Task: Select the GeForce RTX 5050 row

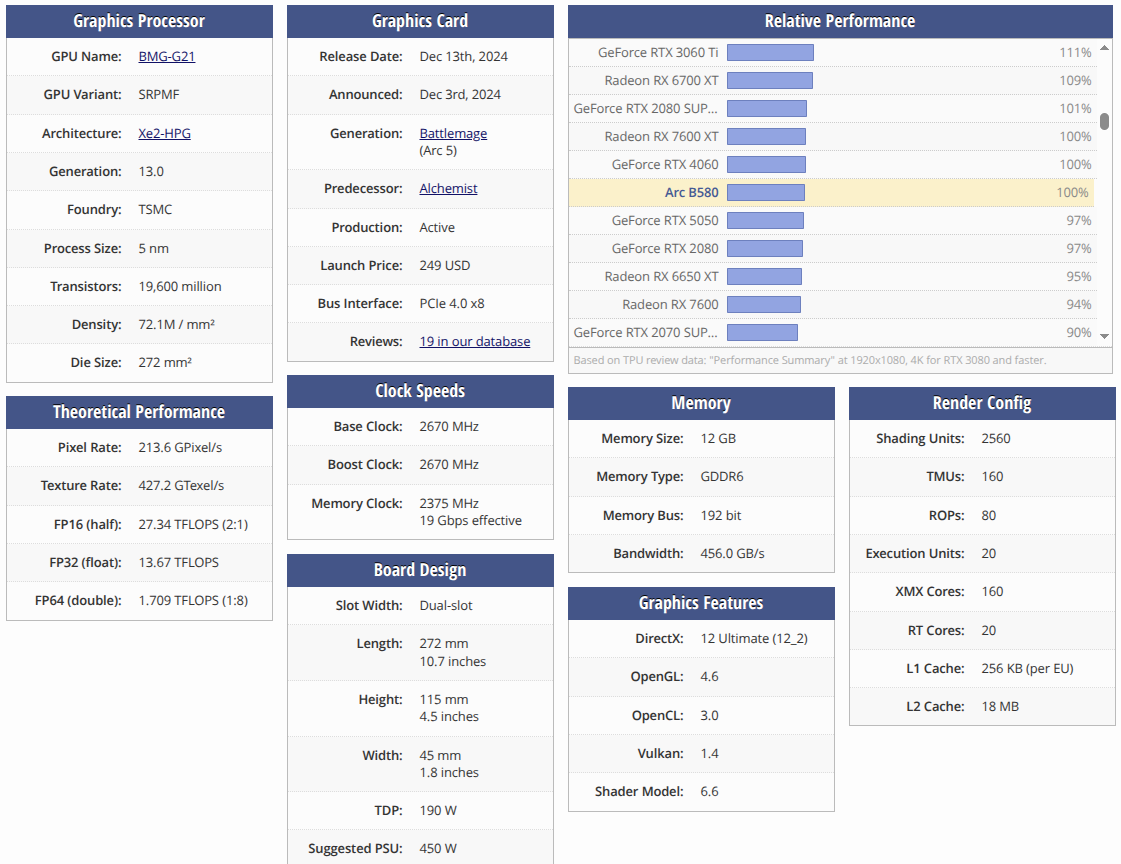Action: [831, 220]
